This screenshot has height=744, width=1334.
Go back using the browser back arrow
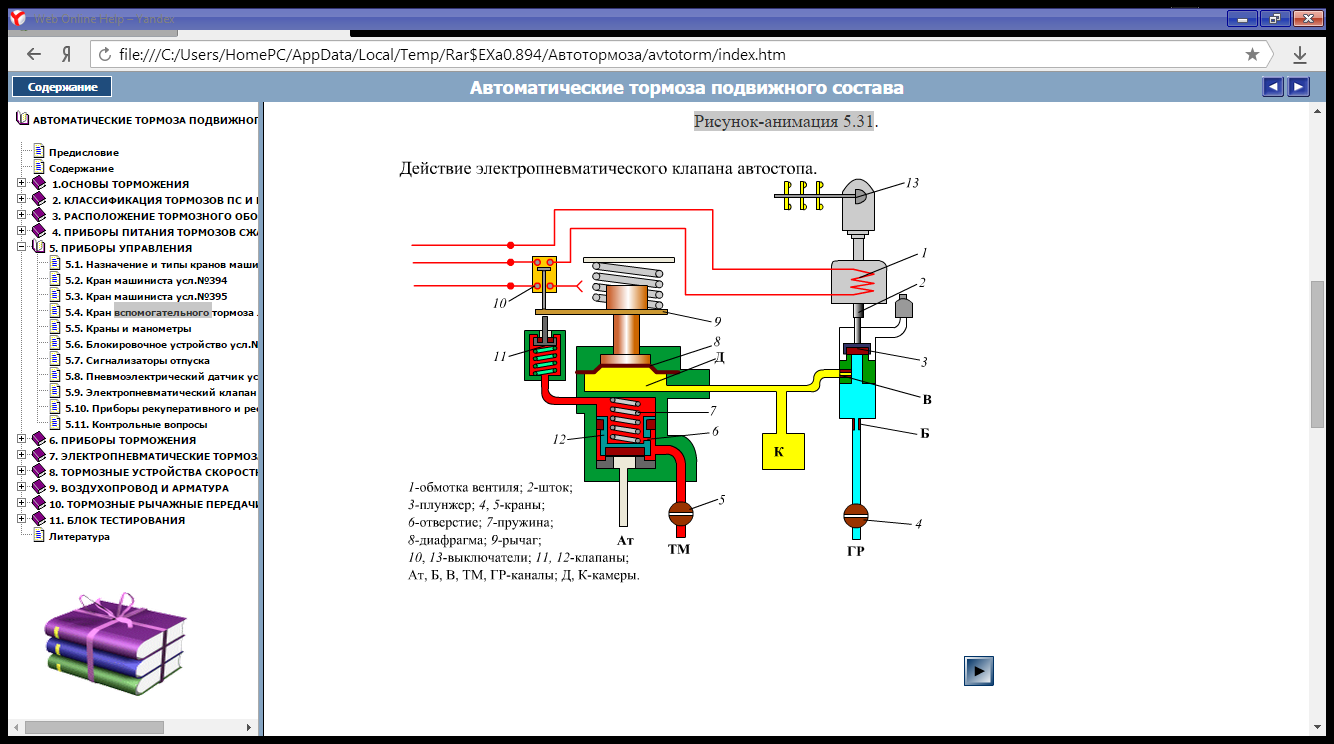(x=34, y=54)
